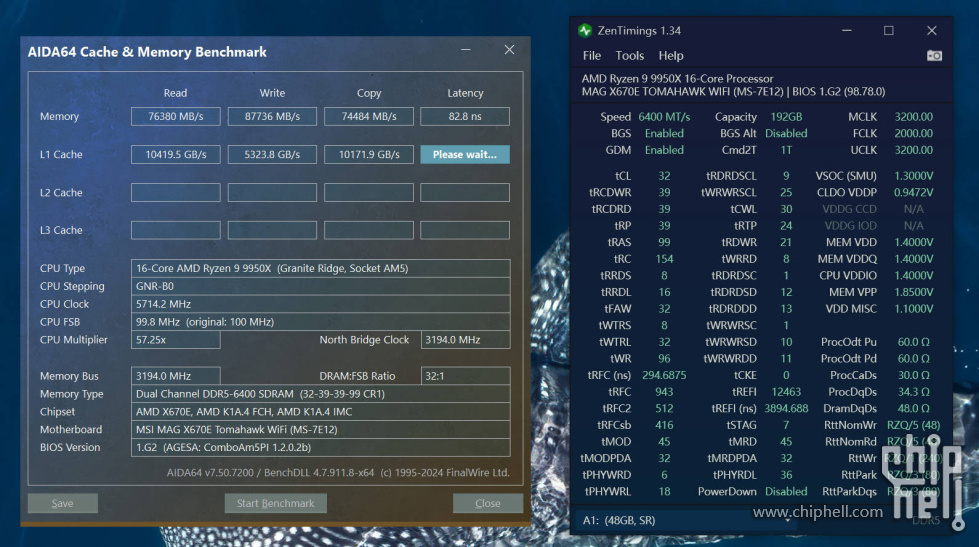Image resolution: width=979 pixels, height=547 pixels.
Task: Click the Speed 6400 MT/s value
Action: pyautogui.click(x=664, y=117)
